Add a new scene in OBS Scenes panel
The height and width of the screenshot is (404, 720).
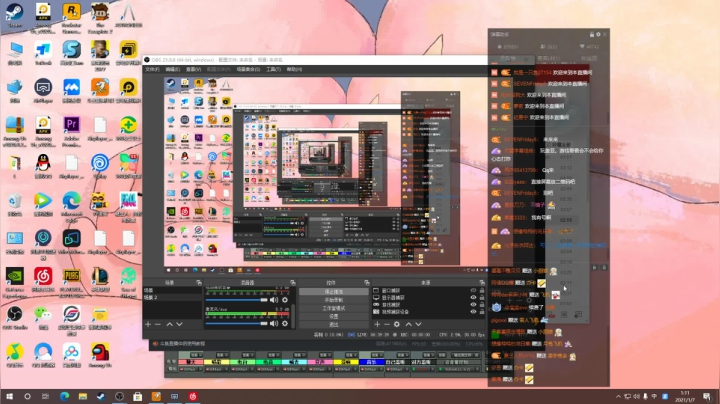pos(148,324)
